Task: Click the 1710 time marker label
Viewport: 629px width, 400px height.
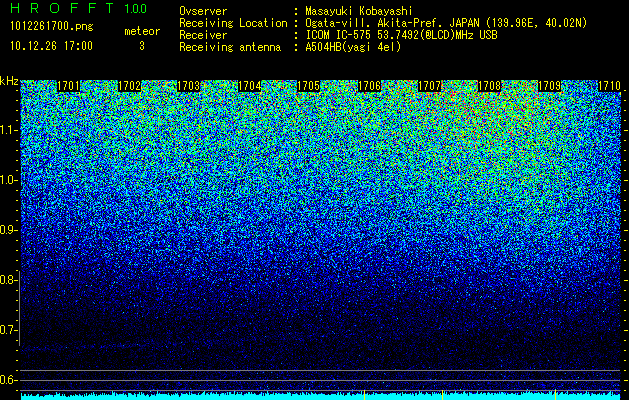Action: point(609,86)
